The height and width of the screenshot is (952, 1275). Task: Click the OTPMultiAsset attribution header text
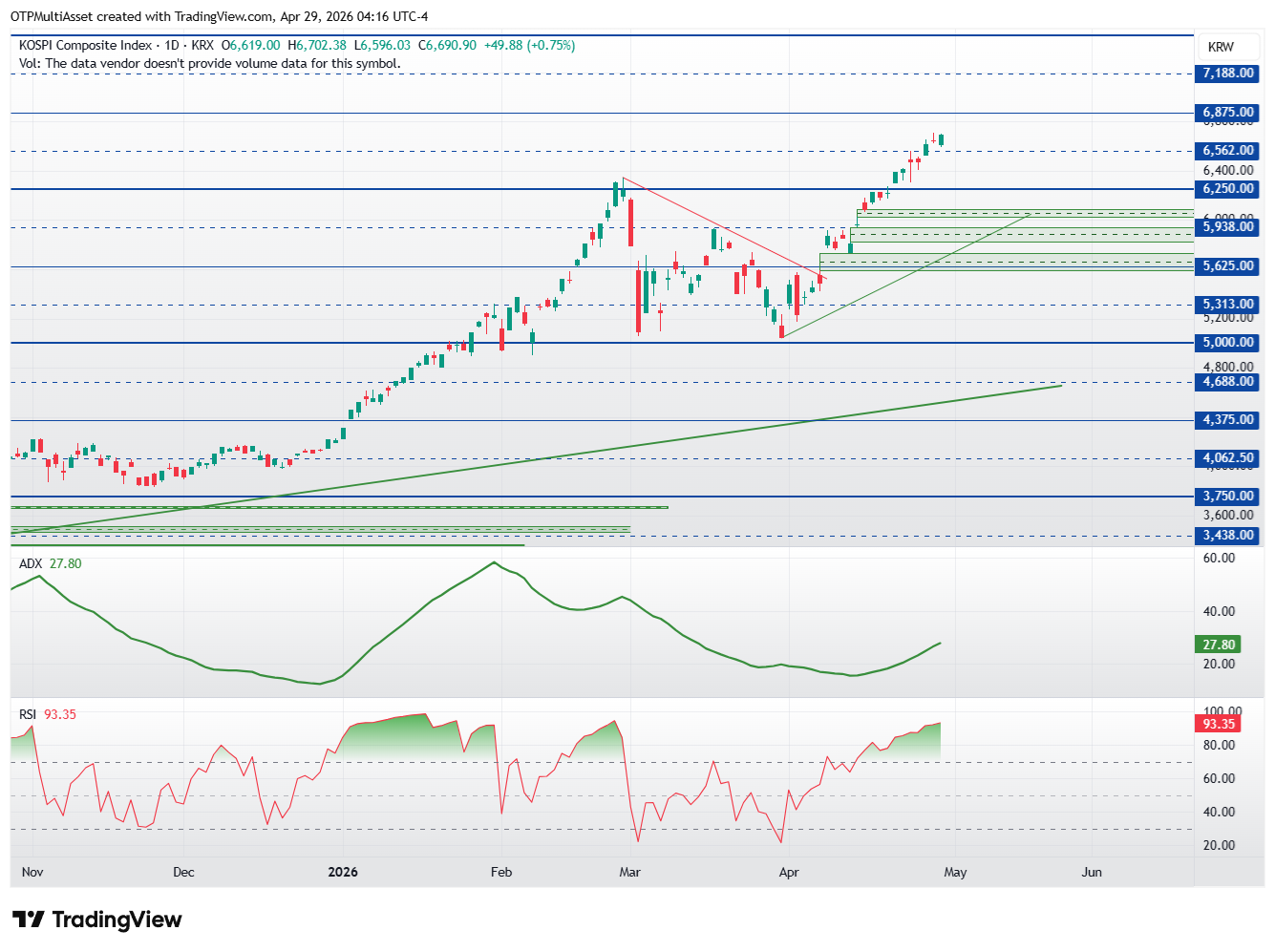[x=220, y=17]
